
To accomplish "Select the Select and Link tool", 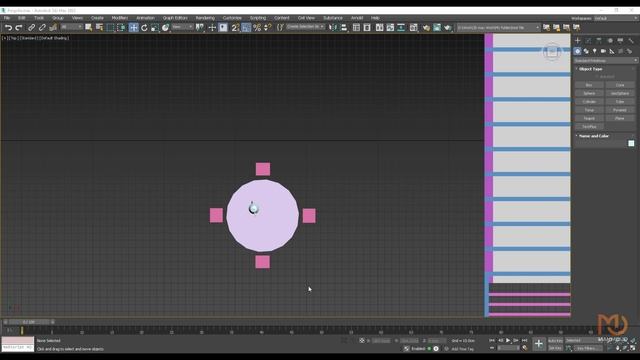I will tap(31, 28).
